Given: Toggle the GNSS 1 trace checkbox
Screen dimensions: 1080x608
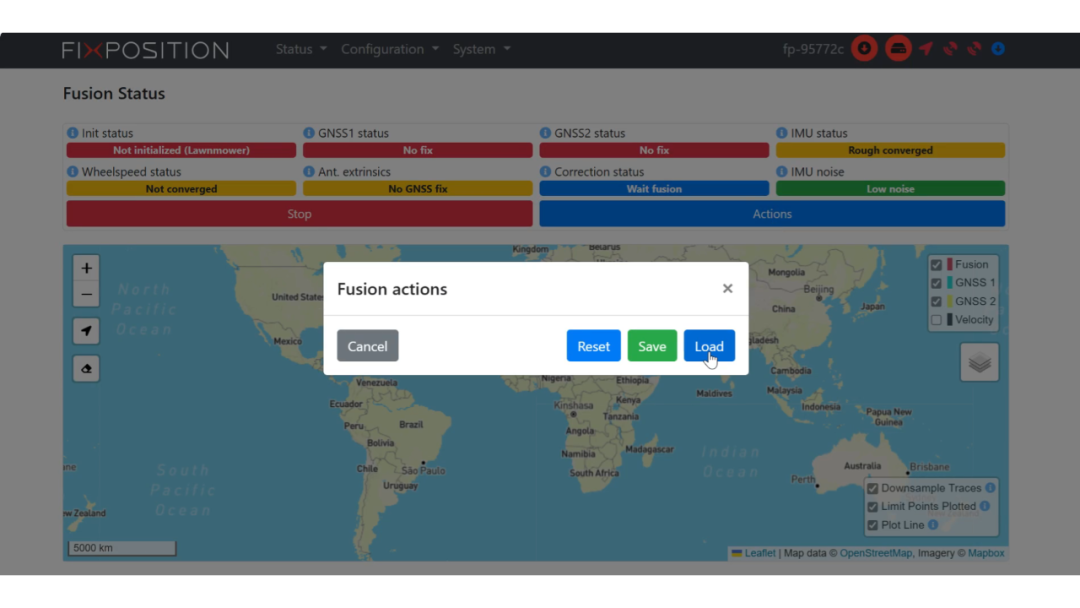Looking at the screenshot, I should coord(936,283).
